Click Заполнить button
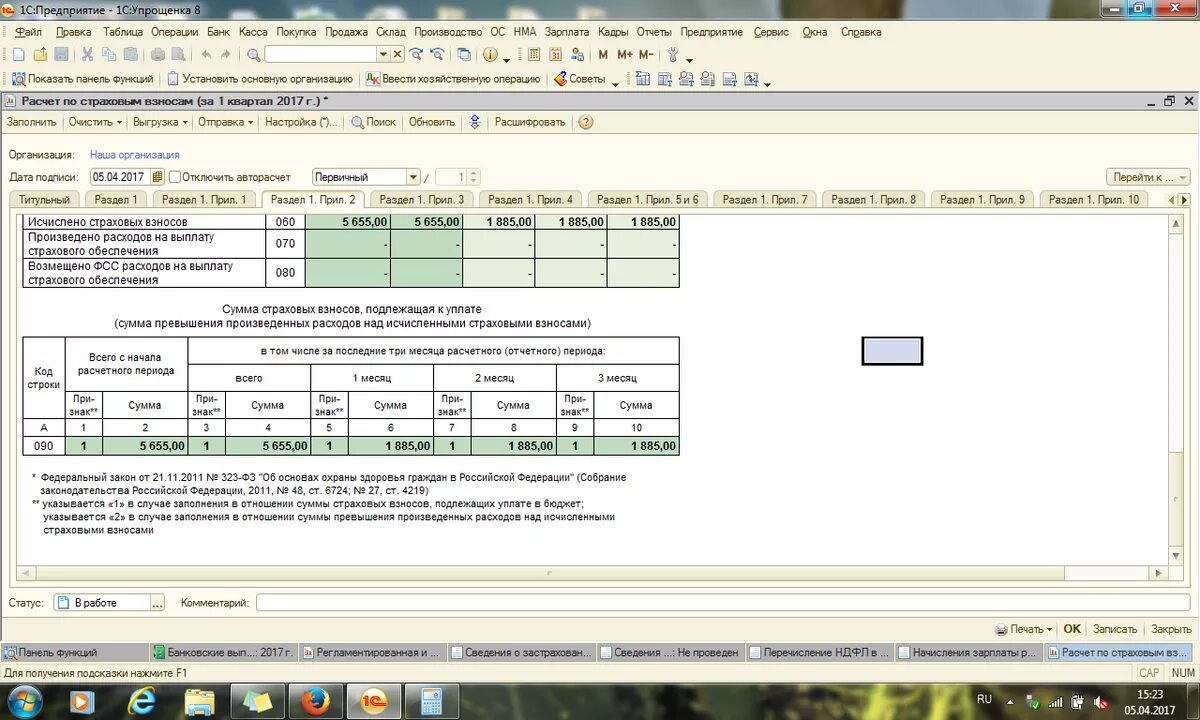This screenshot has width=1200, height=720. tap(32, 122)
